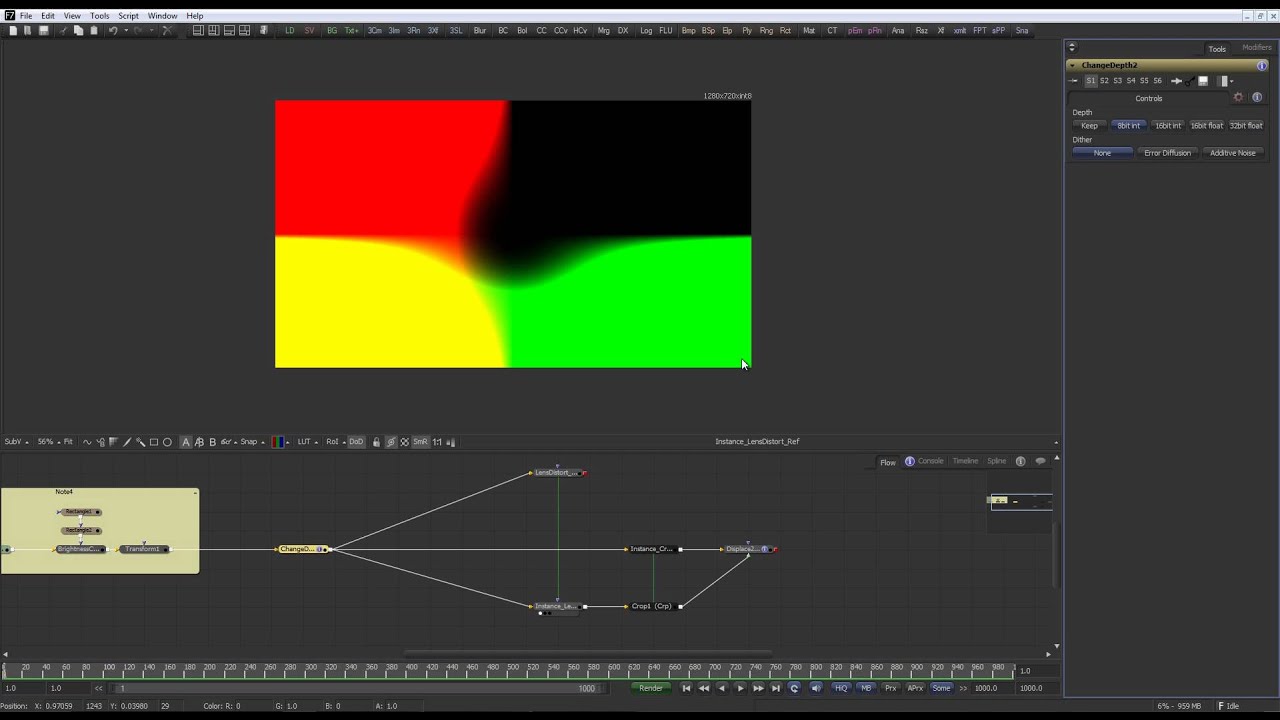Click the green Render button
This screenshot has height=720, width=1280.
click(x=651, y=688)
